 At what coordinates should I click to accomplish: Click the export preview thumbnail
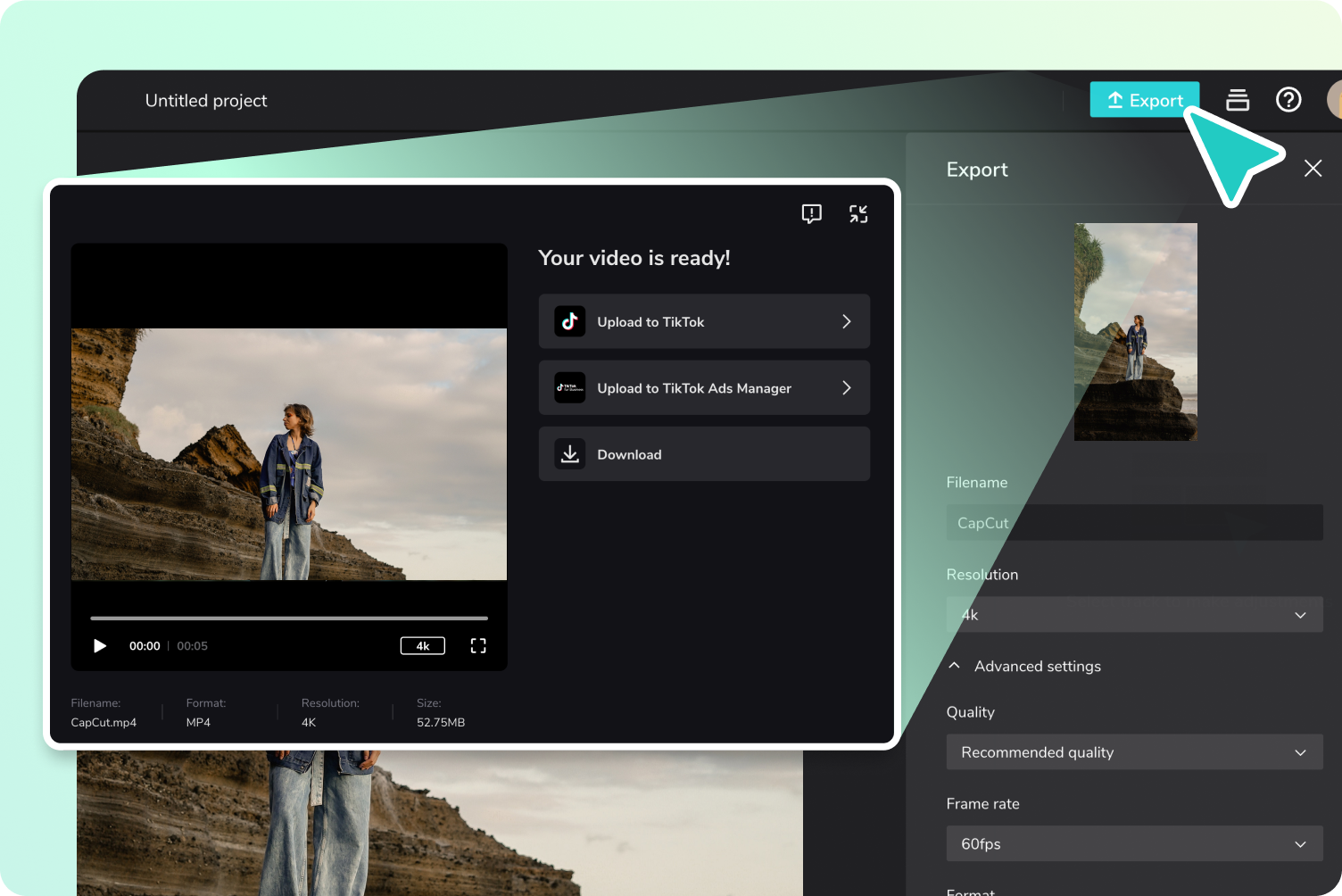tap(1136, 332)
